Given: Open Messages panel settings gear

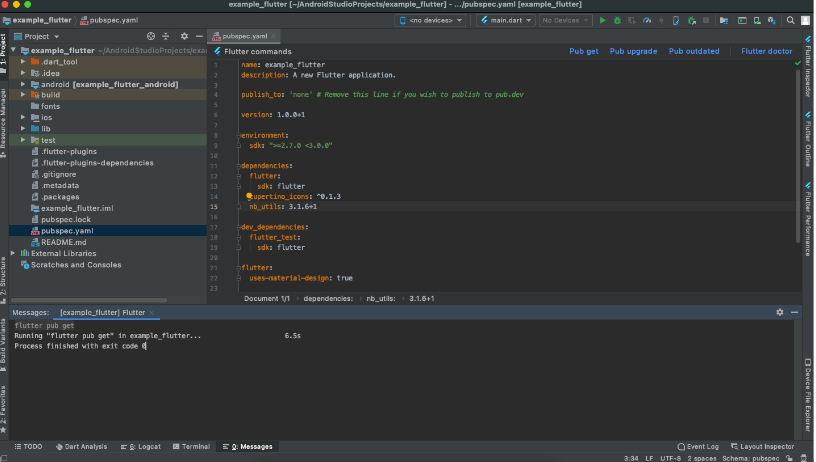Looking at the screenshot, I should [x=780, y=312].
